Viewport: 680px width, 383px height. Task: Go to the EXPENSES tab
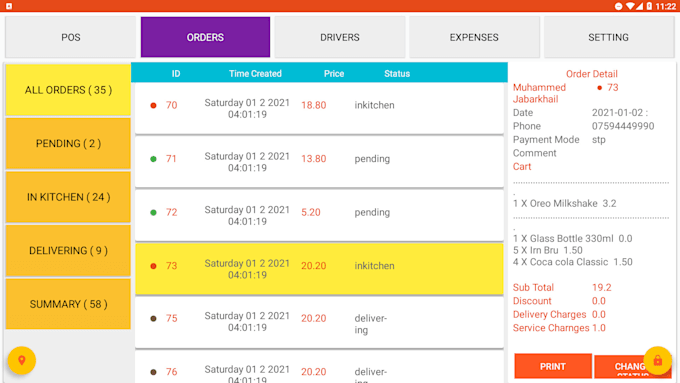pyautogui.click(x=474, y=37)
